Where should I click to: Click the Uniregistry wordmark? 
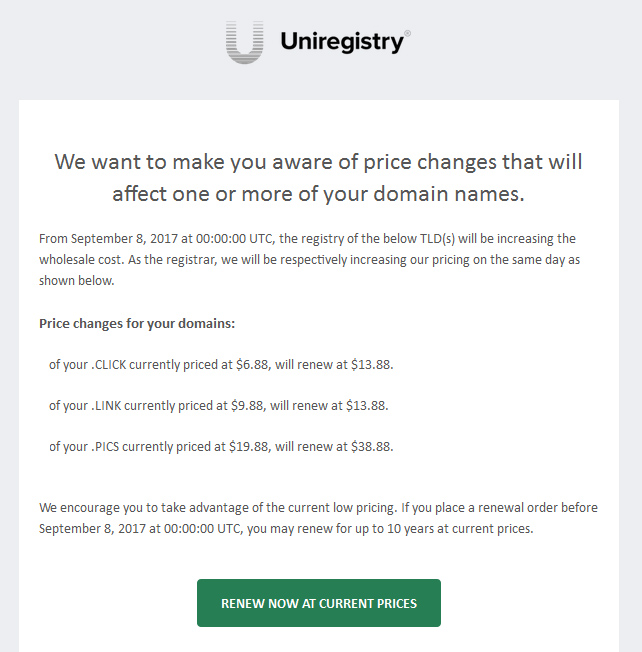(x=342, y=42)
